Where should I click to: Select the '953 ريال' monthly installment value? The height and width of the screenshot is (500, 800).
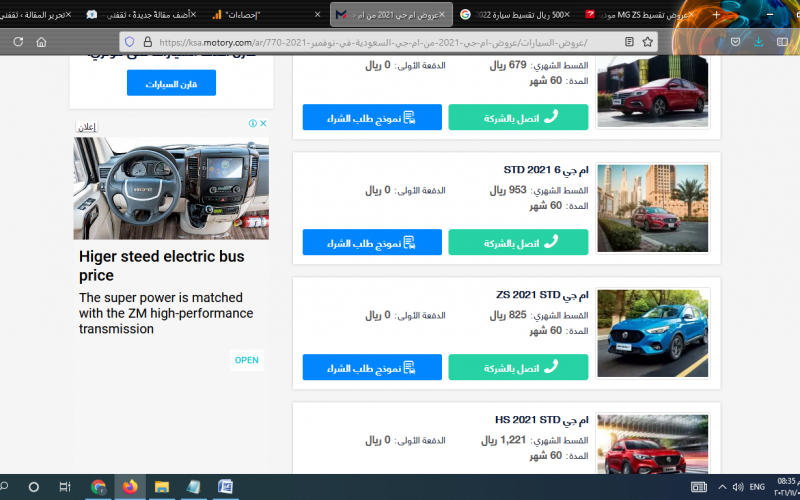(508, 190)
